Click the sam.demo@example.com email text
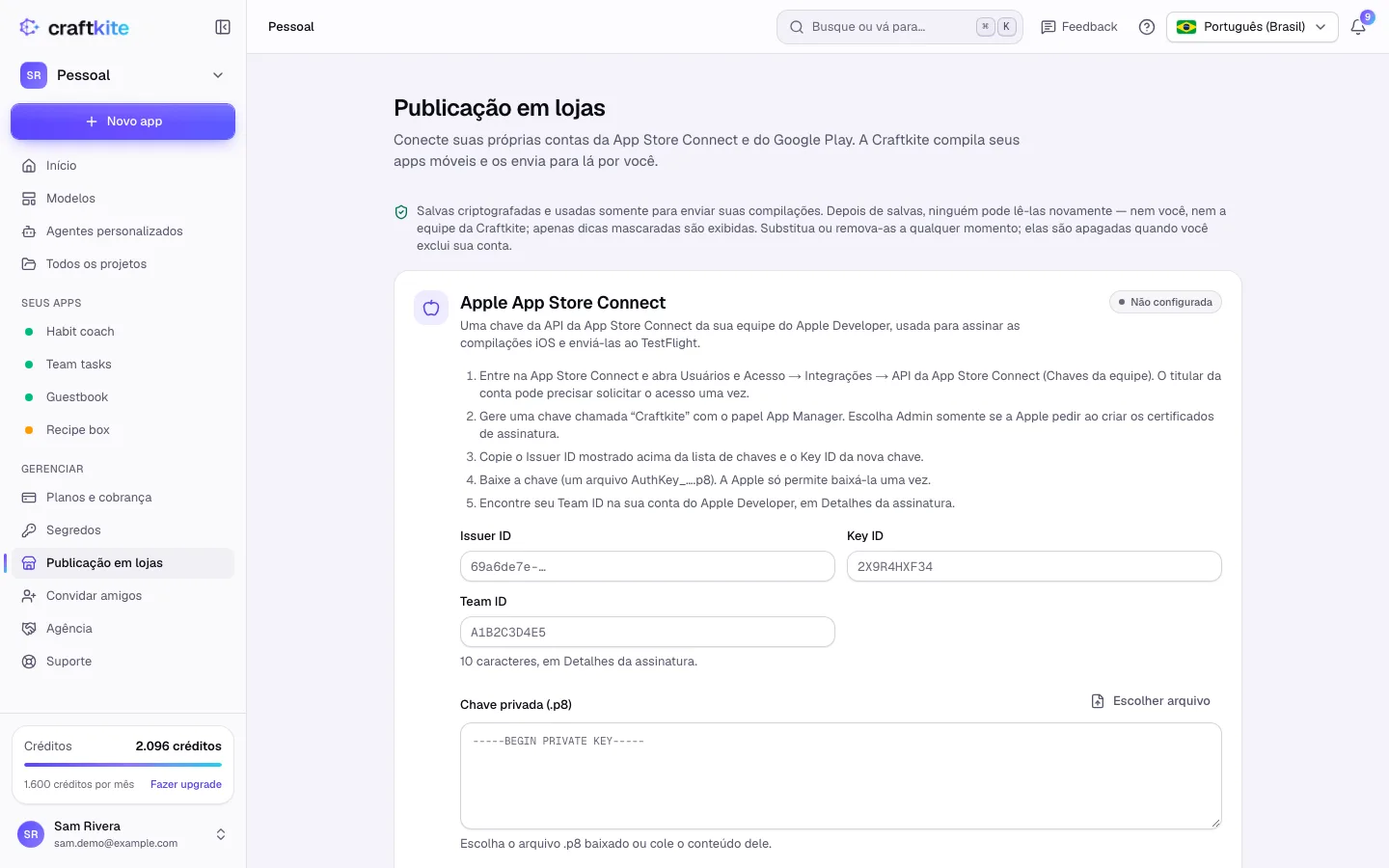The width and height of the screenshot is (1389, 868). 116,843
